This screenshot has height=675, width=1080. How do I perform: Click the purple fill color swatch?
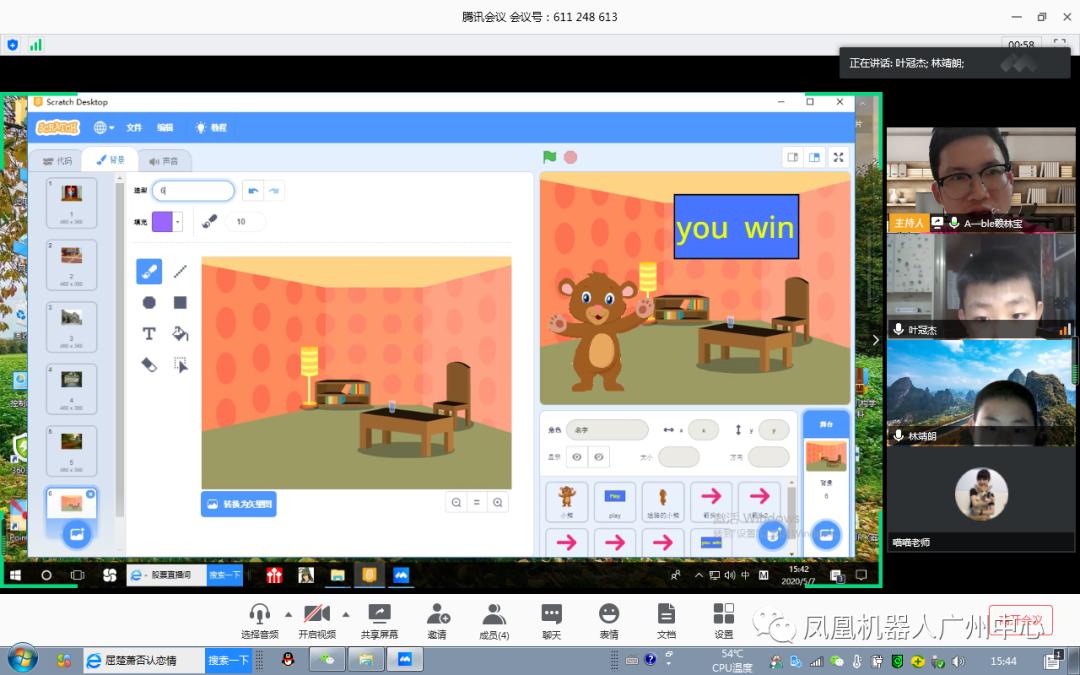pyautogui.click(x=162, y=222)
